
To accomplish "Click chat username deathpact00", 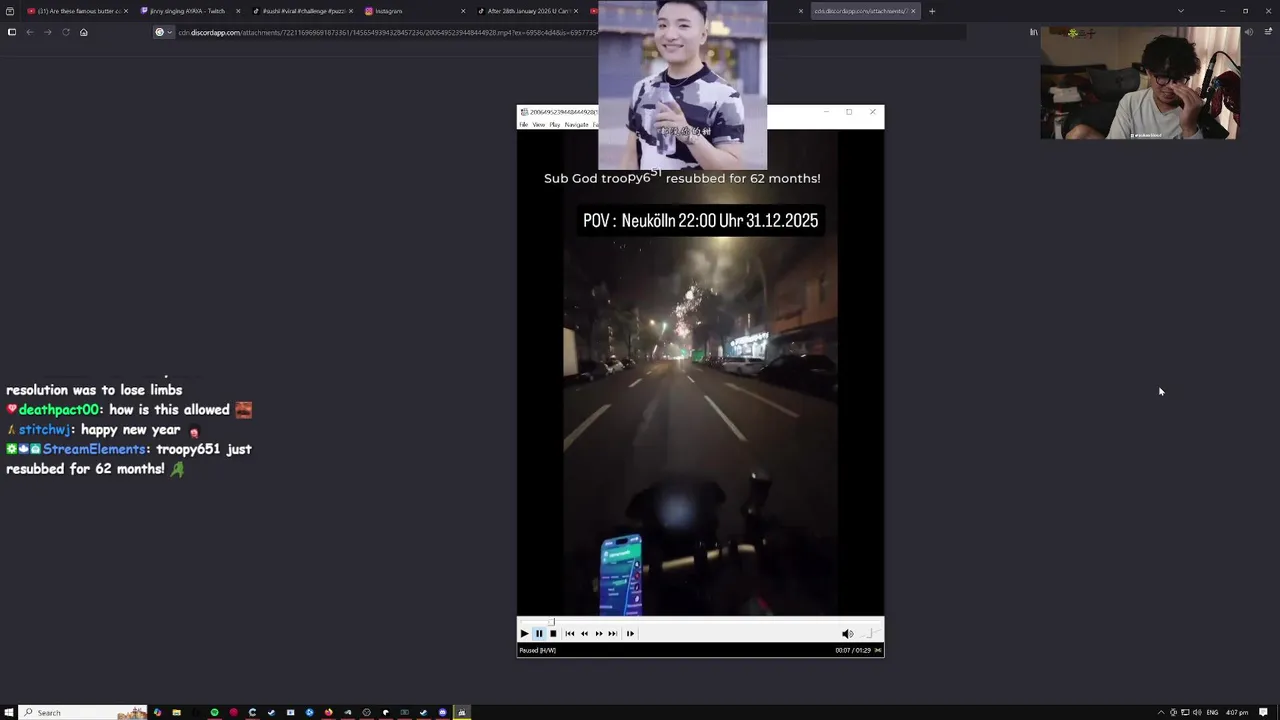I will coord(59,410).
